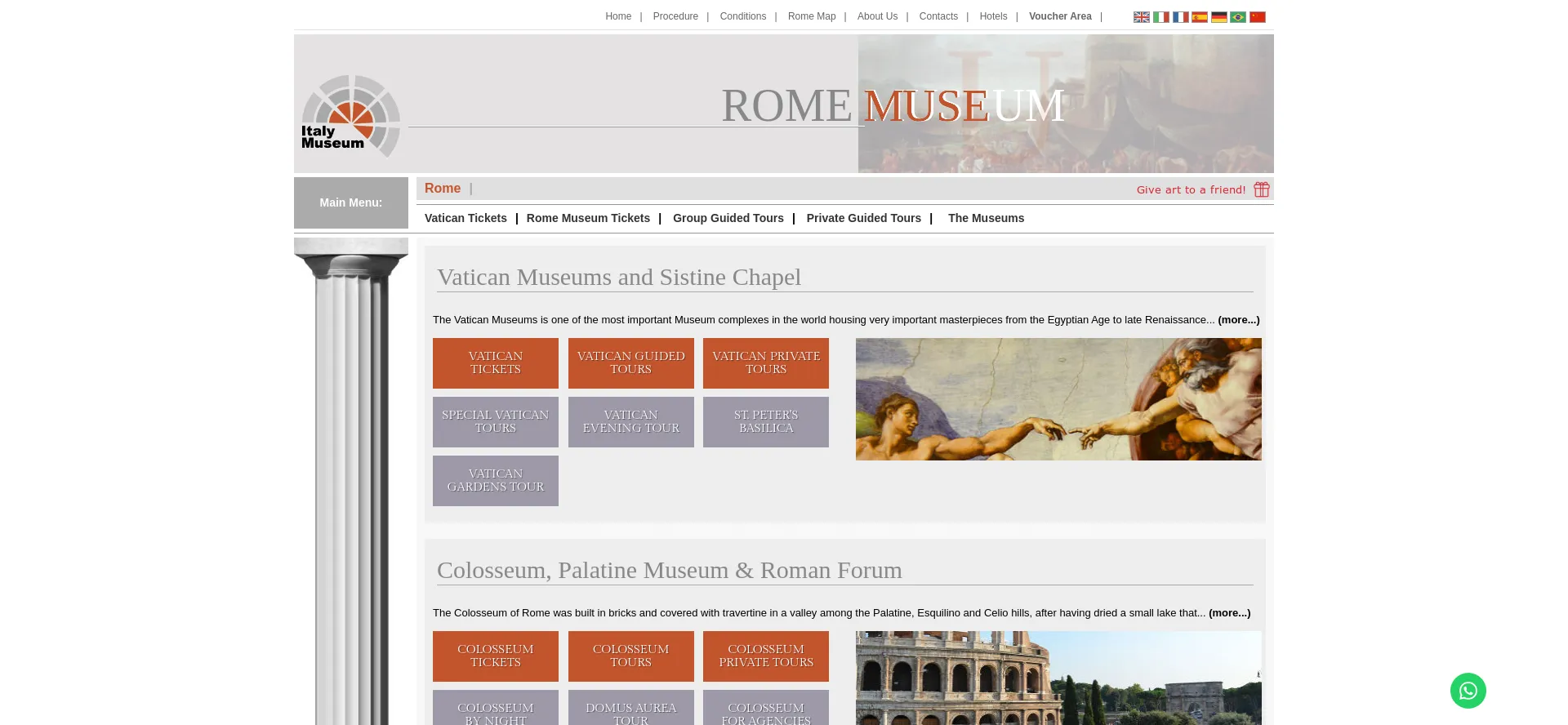Open the WhatsApp chat icon

[x=1468, y=691]
